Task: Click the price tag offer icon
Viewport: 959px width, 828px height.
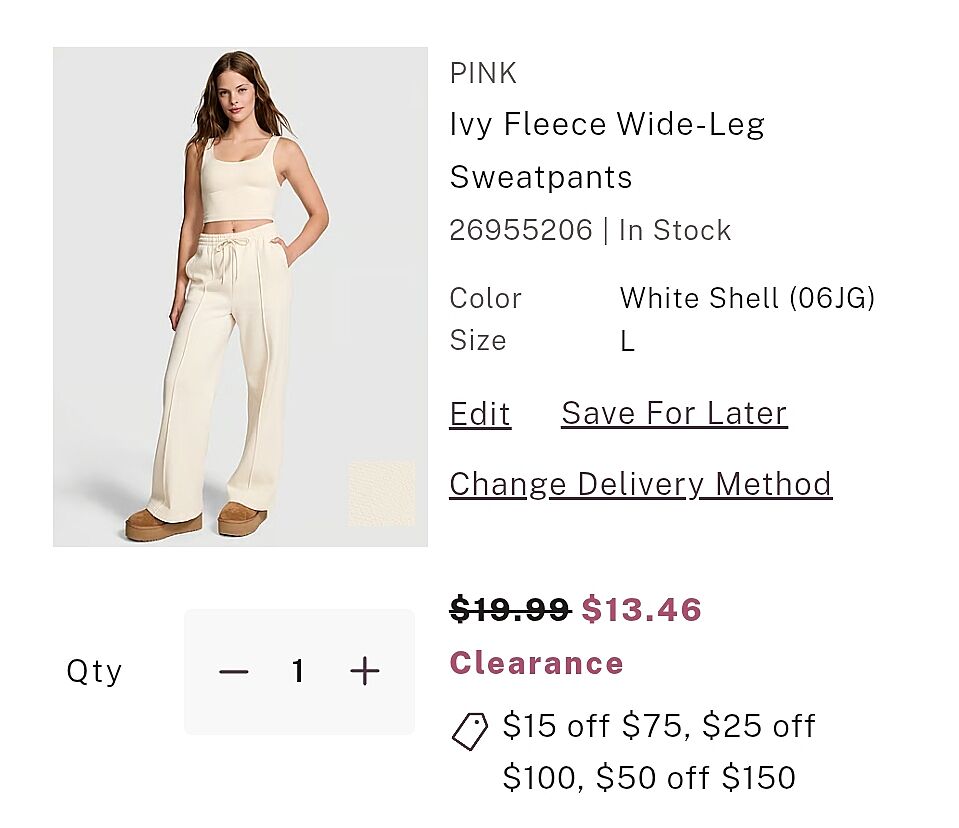Action: [x=469, y=731]
